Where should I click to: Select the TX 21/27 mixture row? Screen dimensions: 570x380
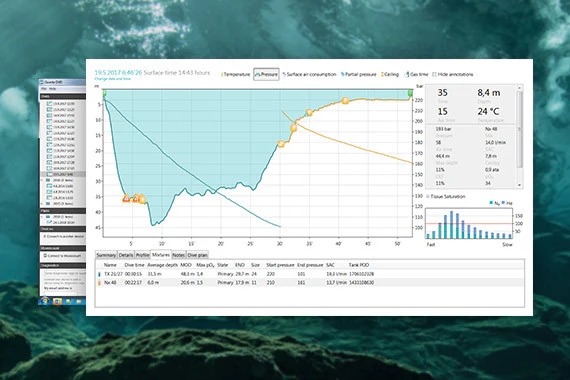click(309, 274)
